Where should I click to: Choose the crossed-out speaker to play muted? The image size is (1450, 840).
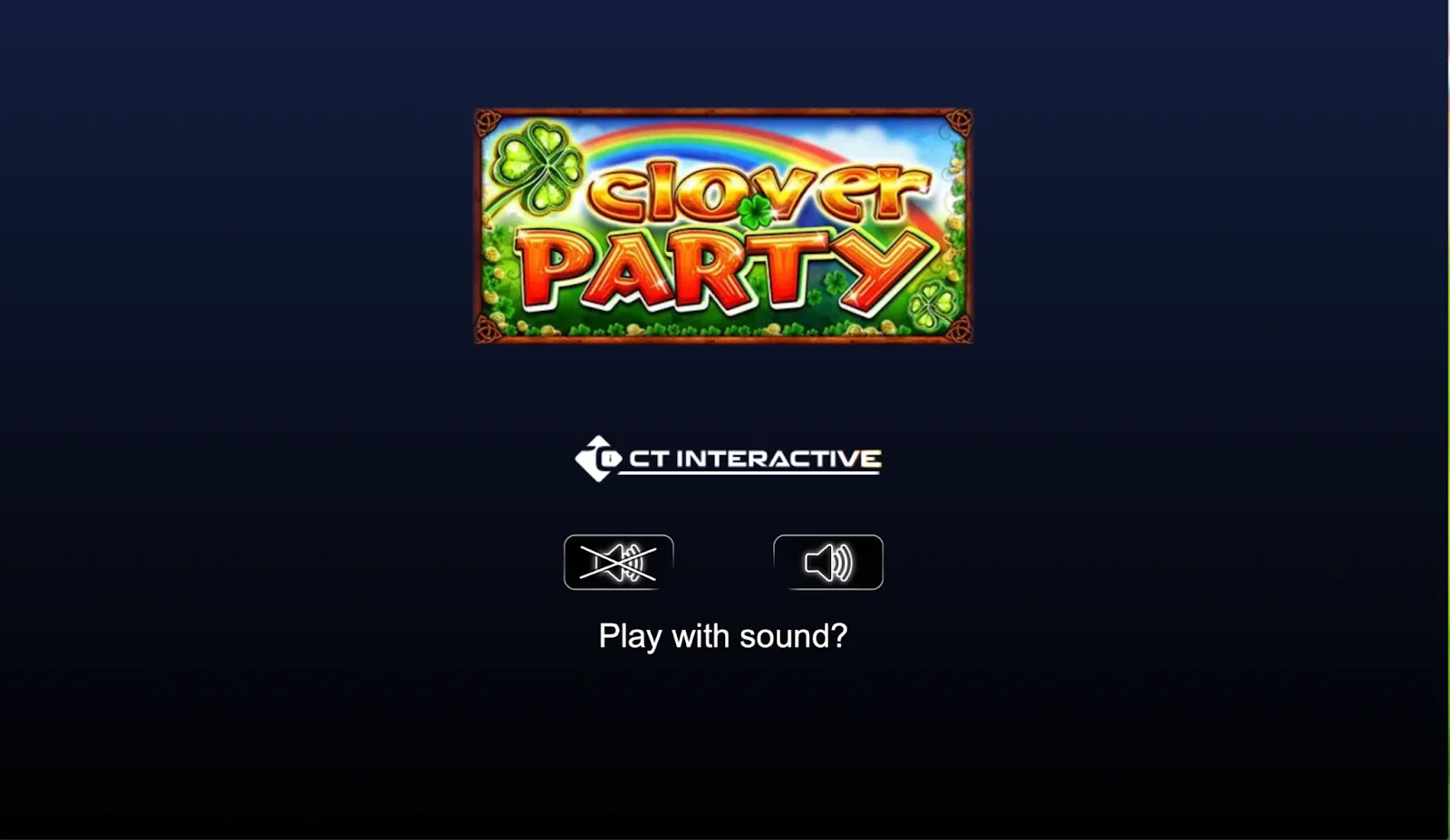pos(618,562)
